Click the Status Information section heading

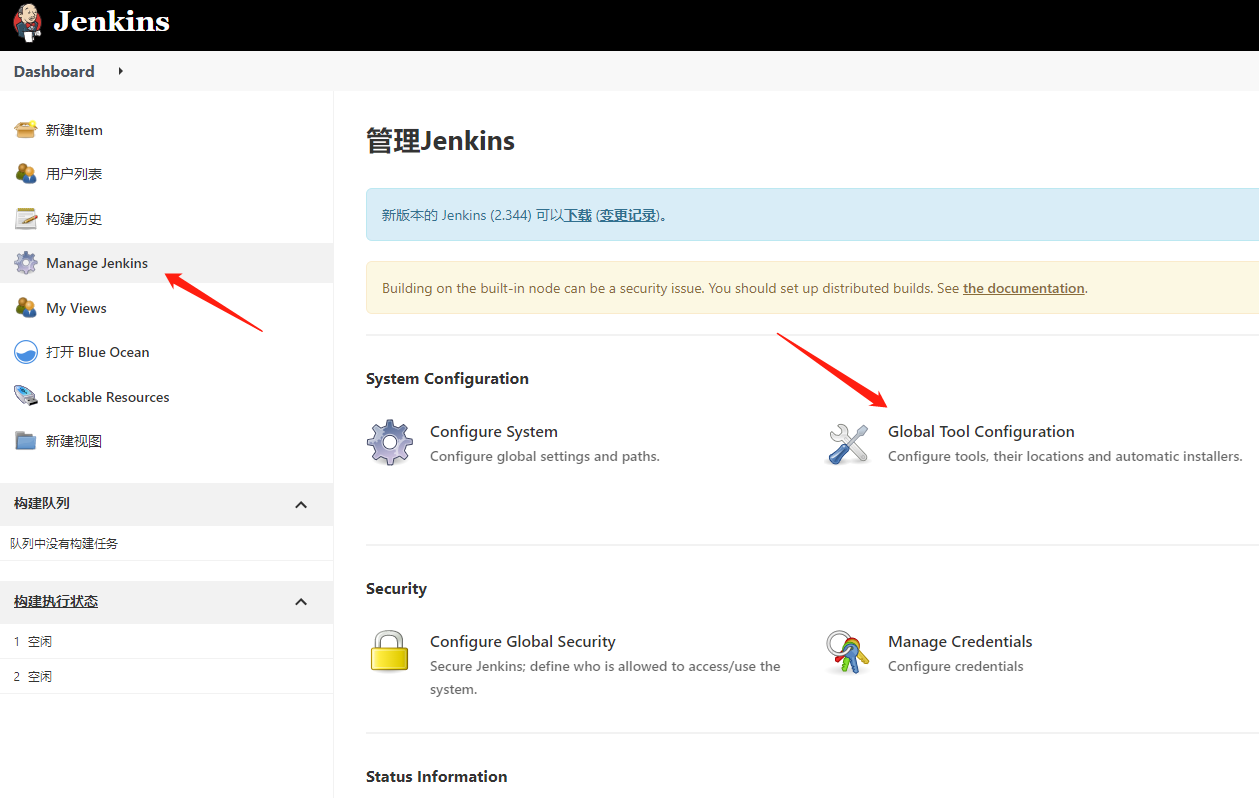pos(436,776)
